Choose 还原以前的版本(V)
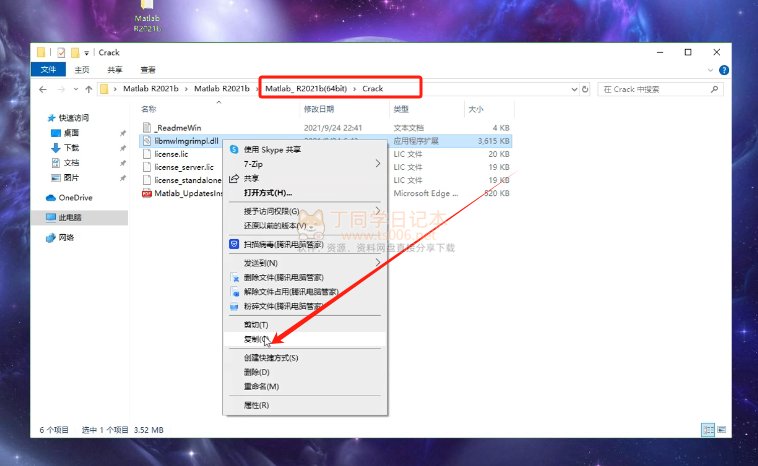The image size is (758, 466). point(305,226)
